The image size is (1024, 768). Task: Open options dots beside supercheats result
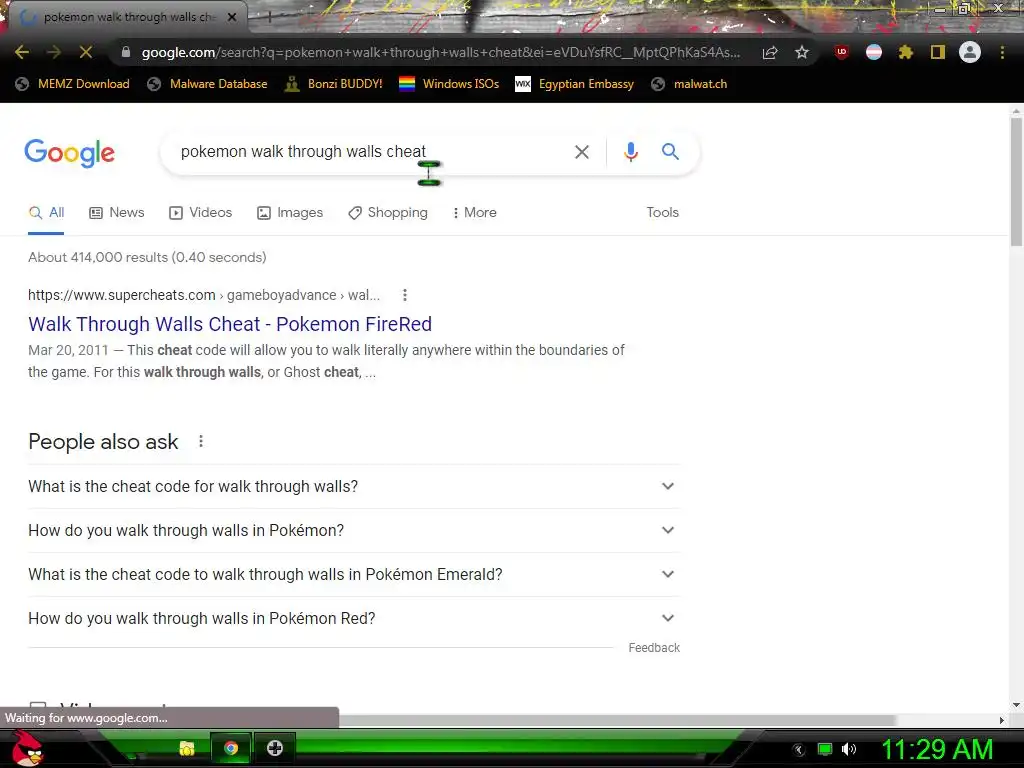pyautogui.click(x=405, y=295)
